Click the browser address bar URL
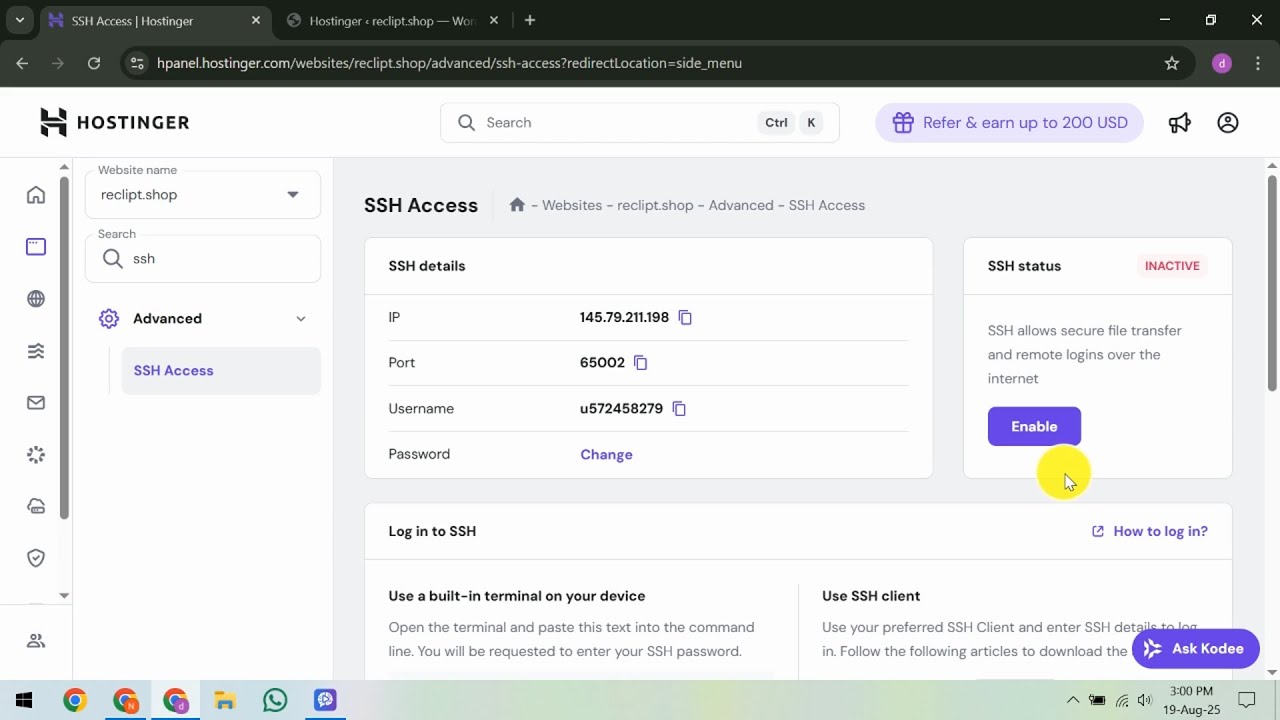The image size is (1280, 720). [449, 63]
